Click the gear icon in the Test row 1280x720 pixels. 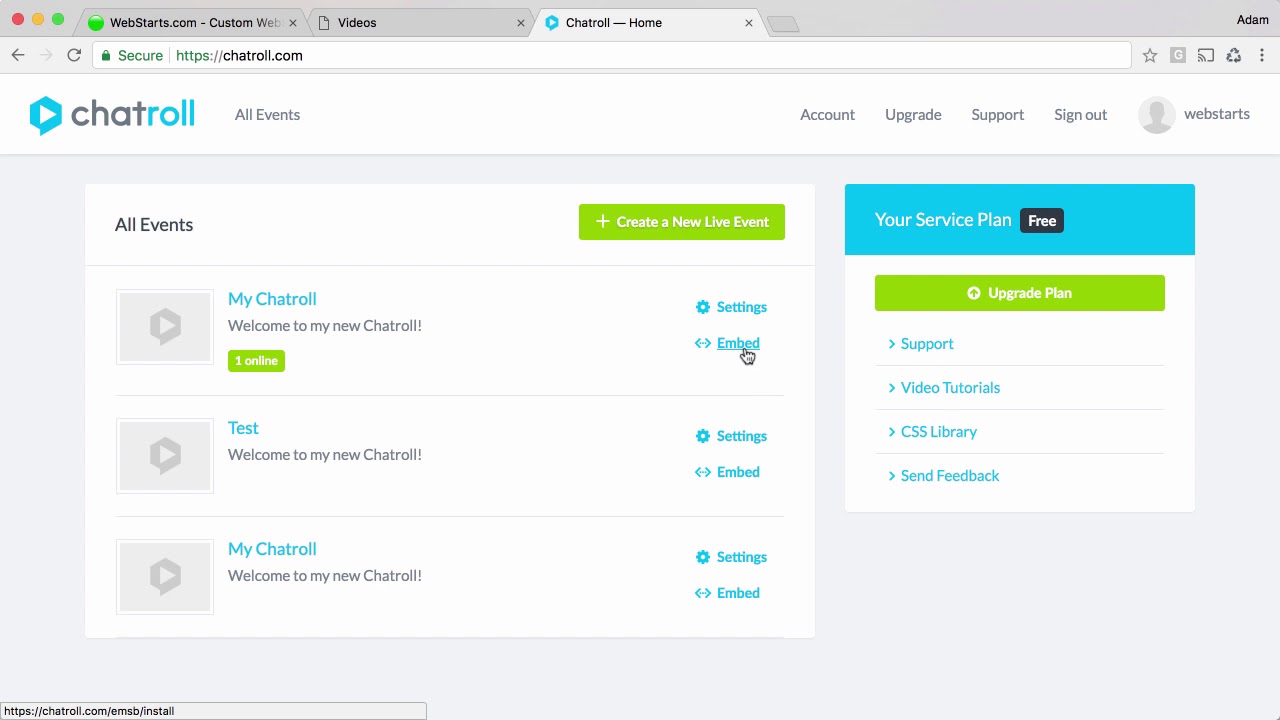click(x=703, y=436)
